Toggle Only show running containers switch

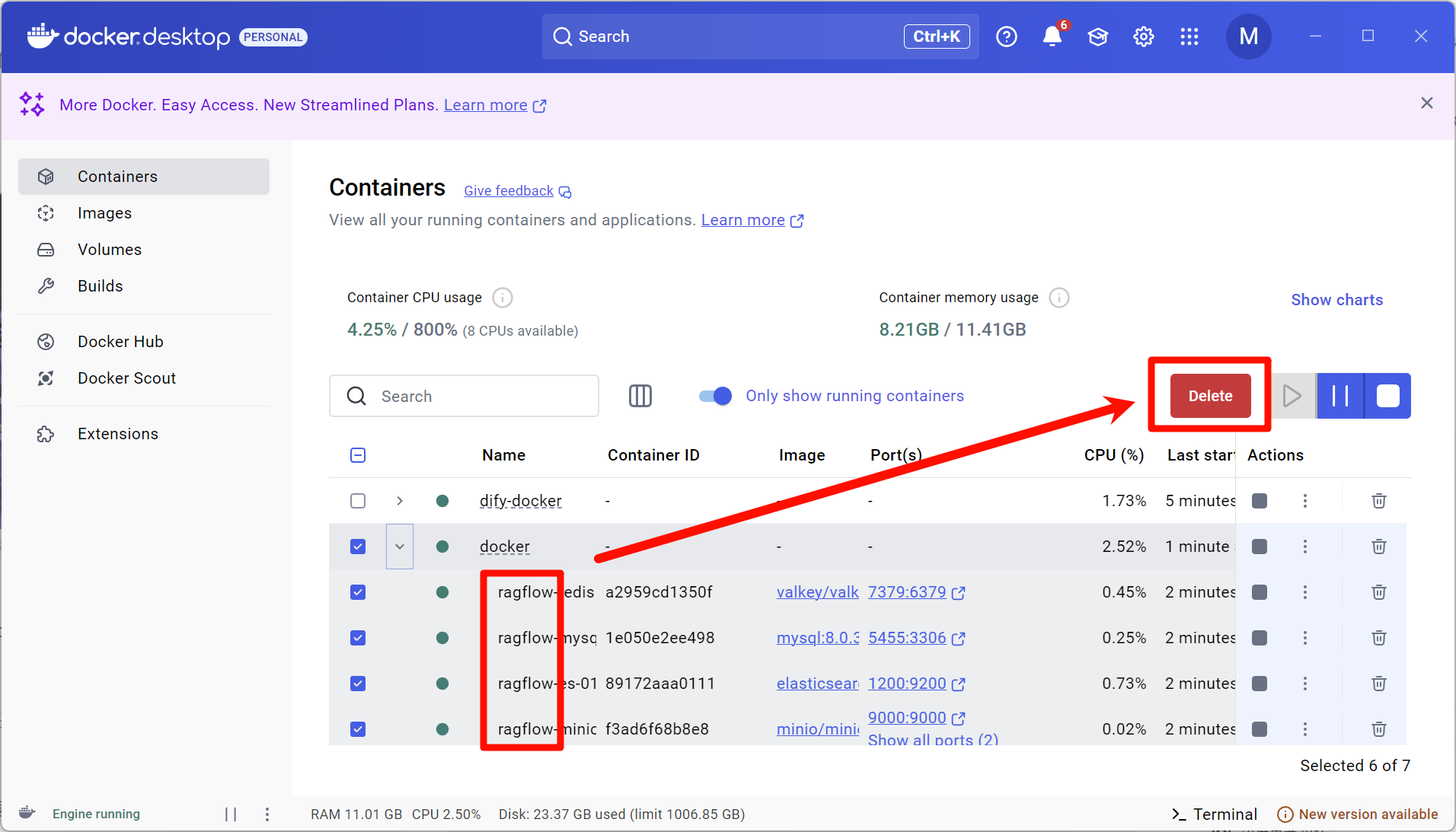716,396
